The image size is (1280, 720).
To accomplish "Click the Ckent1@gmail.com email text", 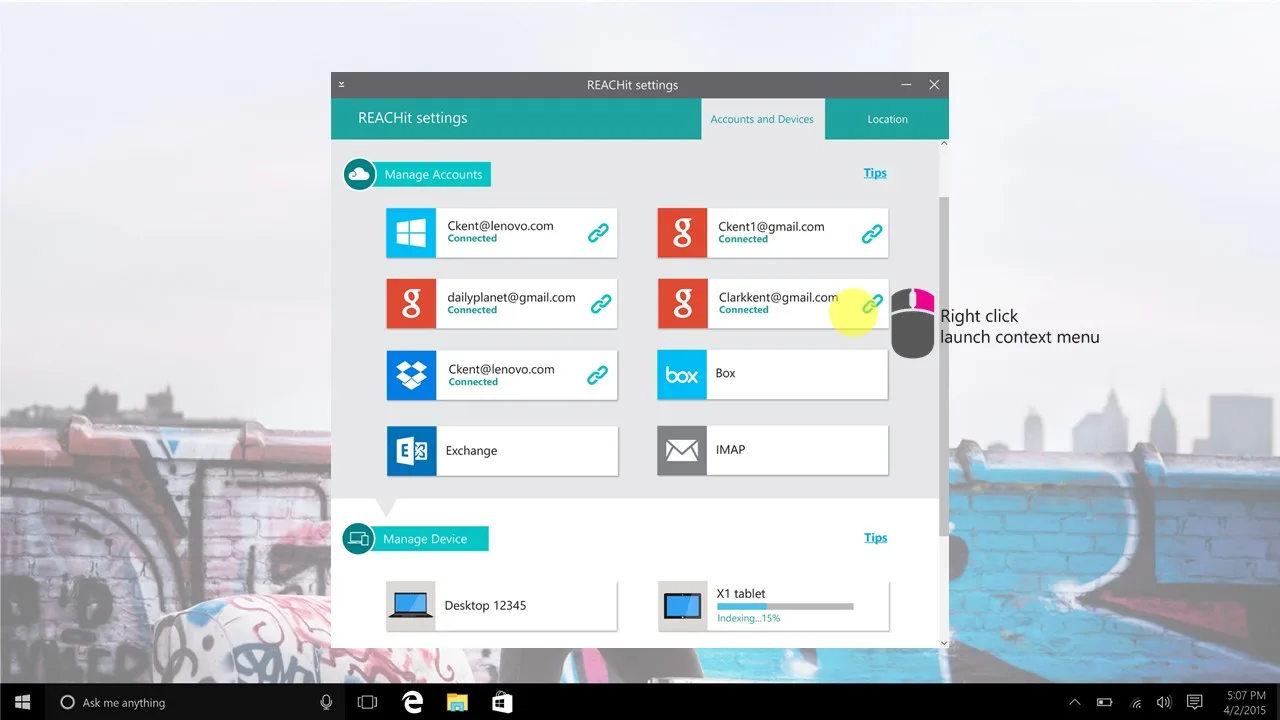I will [x=771, y=227].
